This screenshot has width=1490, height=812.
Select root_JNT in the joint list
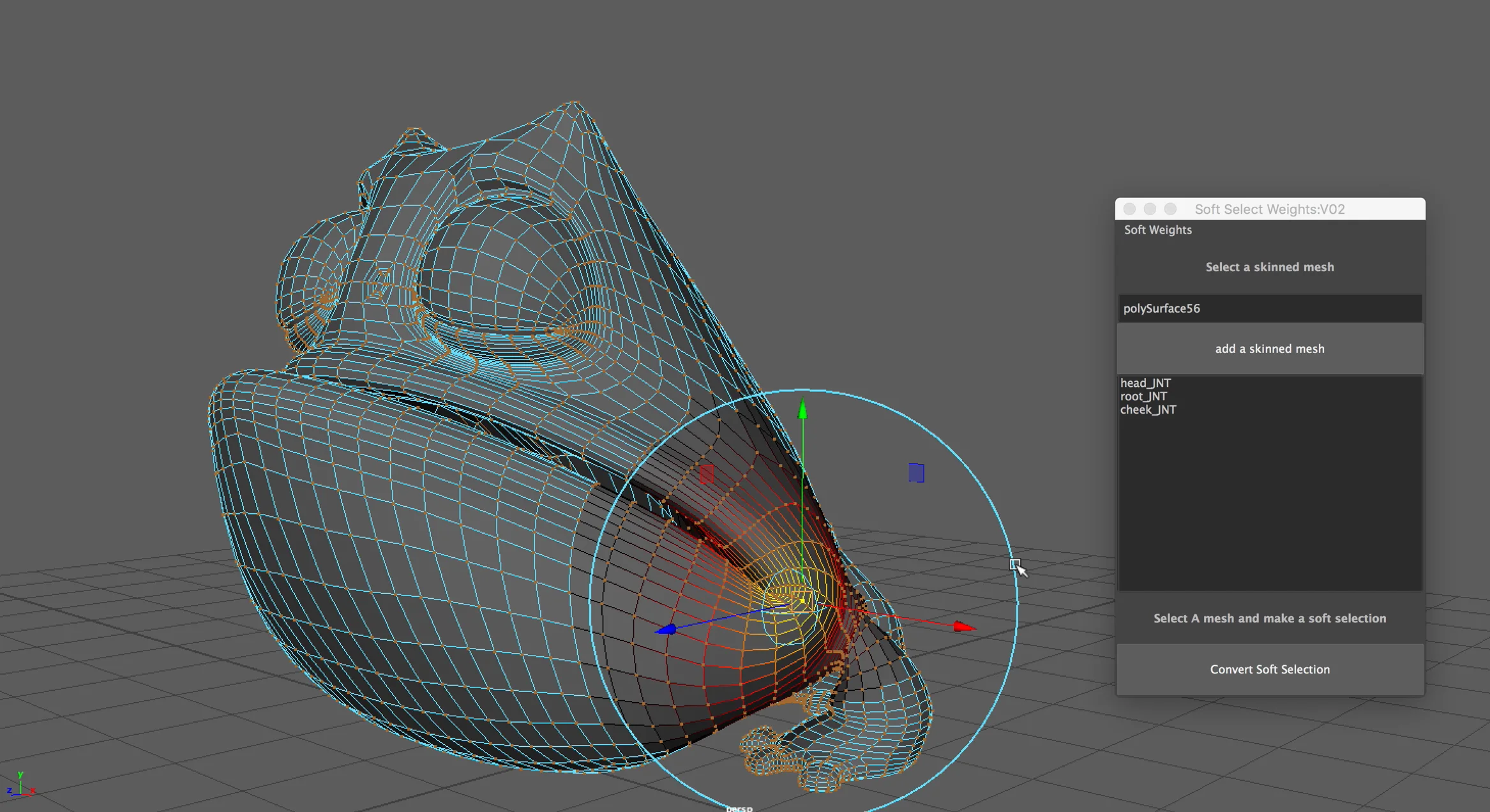pos(1143,396)
